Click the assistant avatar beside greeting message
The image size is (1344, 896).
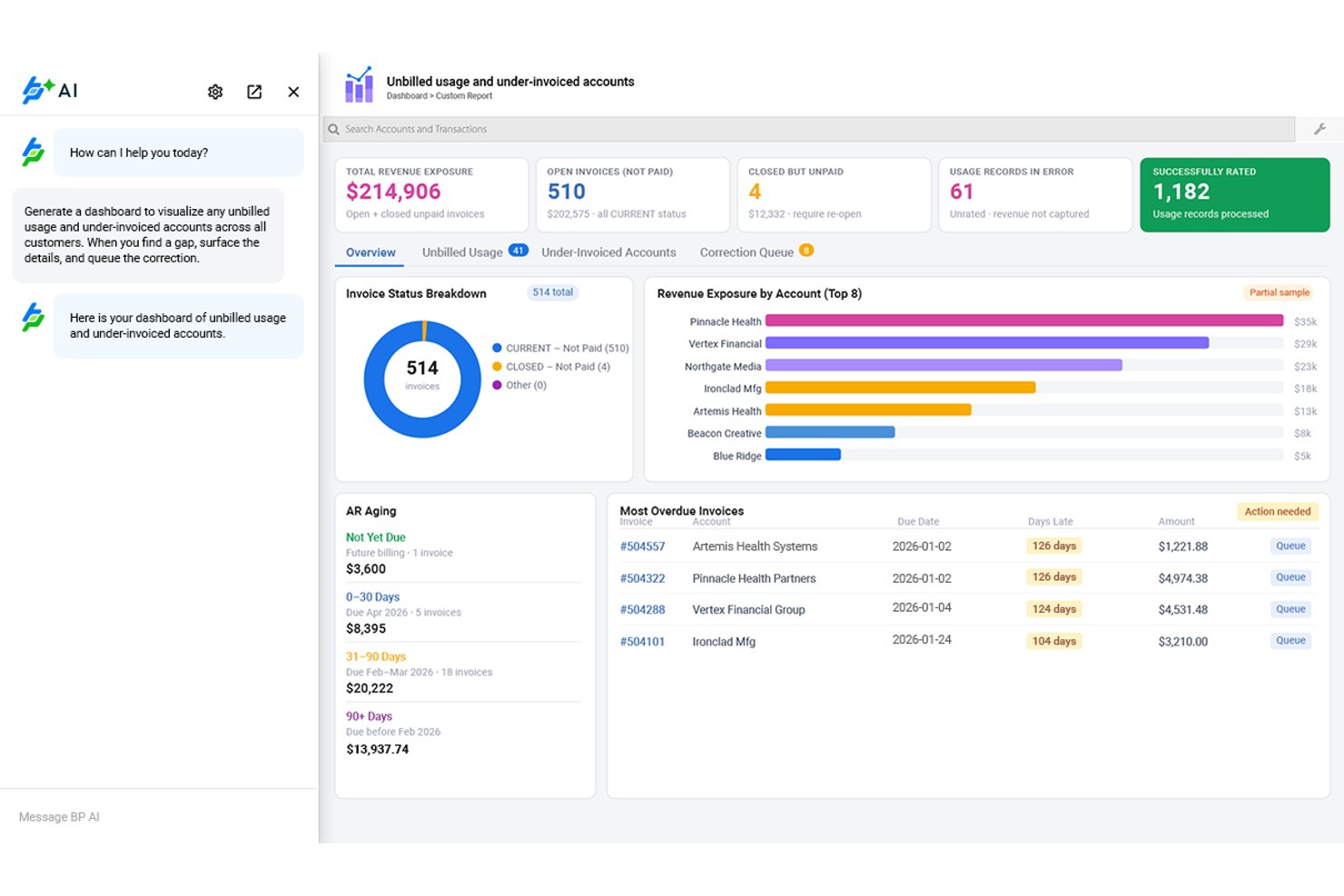33,152
